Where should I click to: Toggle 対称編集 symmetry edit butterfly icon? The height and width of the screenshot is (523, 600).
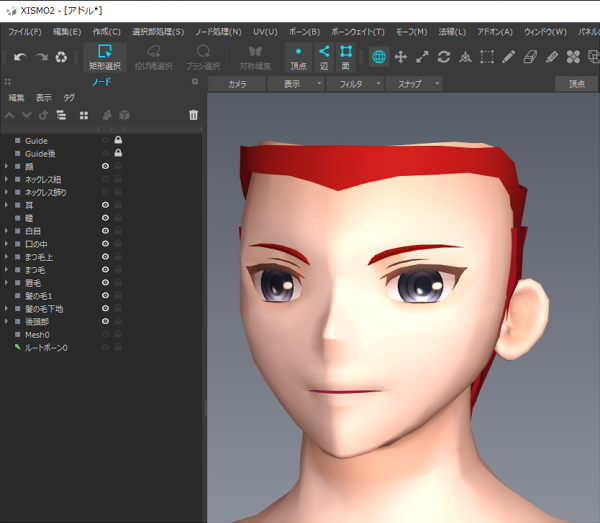[255, 57]
